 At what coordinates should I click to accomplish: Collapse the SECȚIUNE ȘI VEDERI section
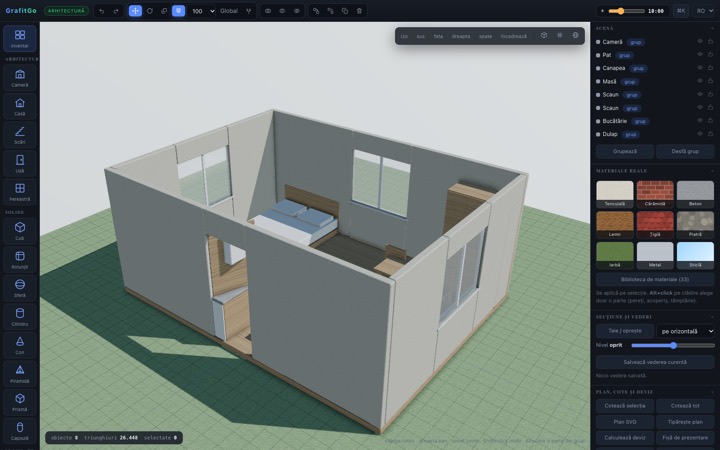coord(712,317)
